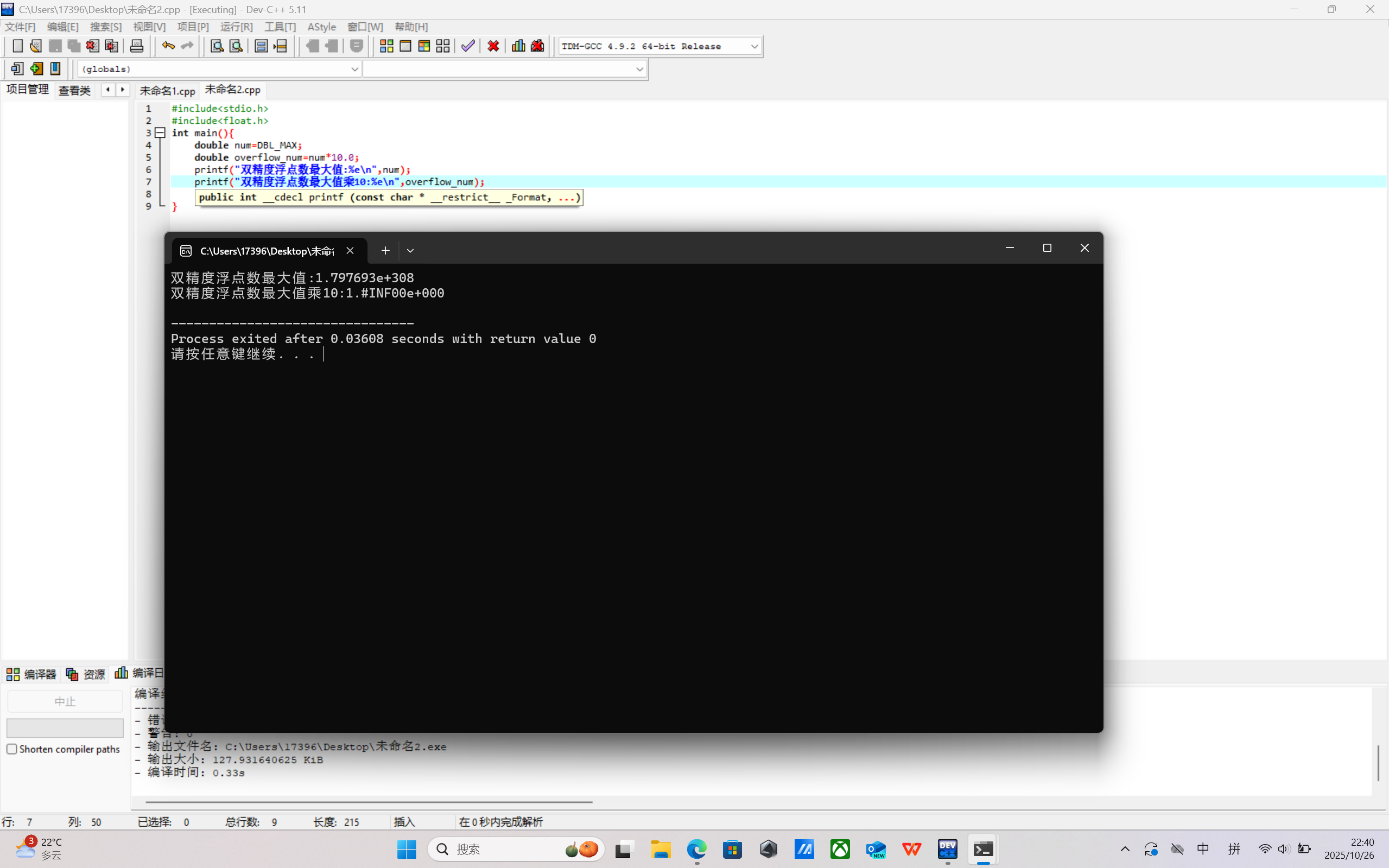Select the 查看类 side panel tab

pos(74,91)
